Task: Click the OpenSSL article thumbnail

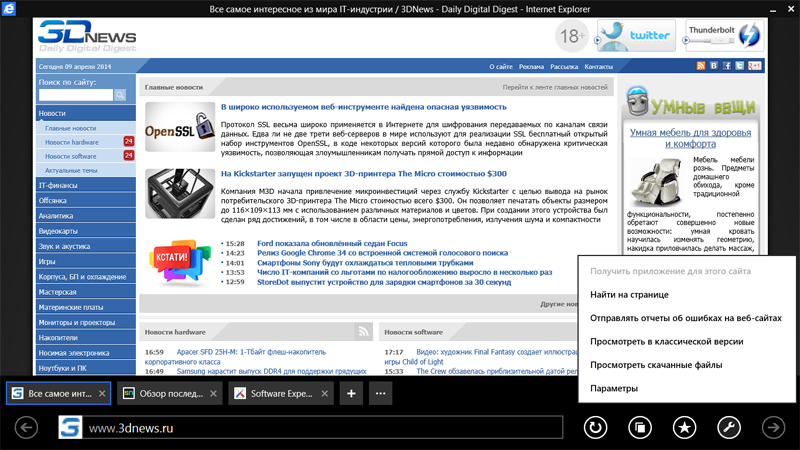Action: [x=180, y=127]
